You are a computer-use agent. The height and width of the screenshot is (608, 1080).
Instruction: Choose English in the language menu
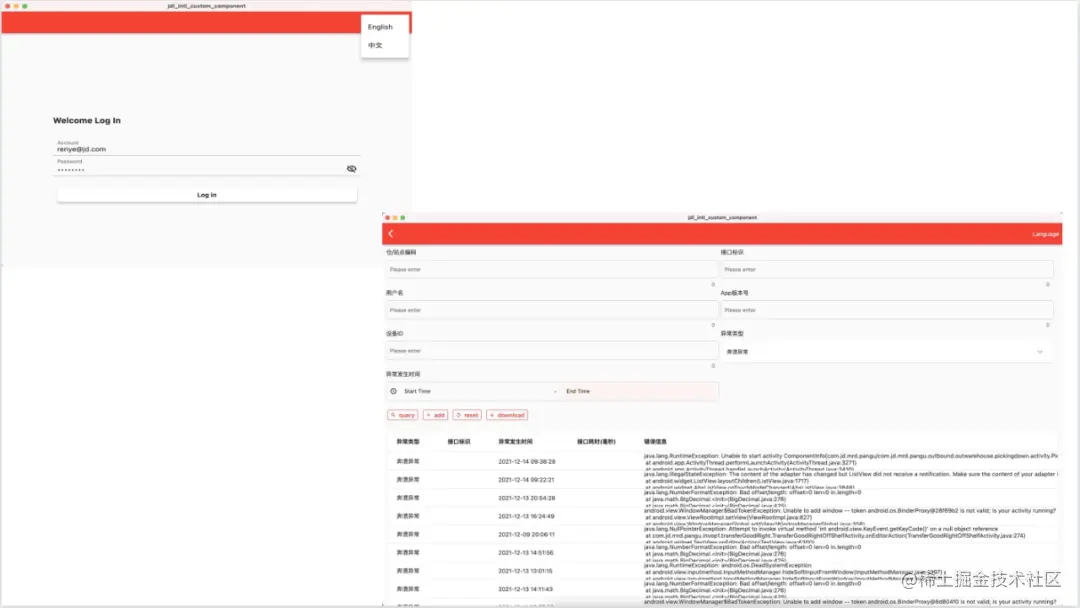tap(380, 27)
